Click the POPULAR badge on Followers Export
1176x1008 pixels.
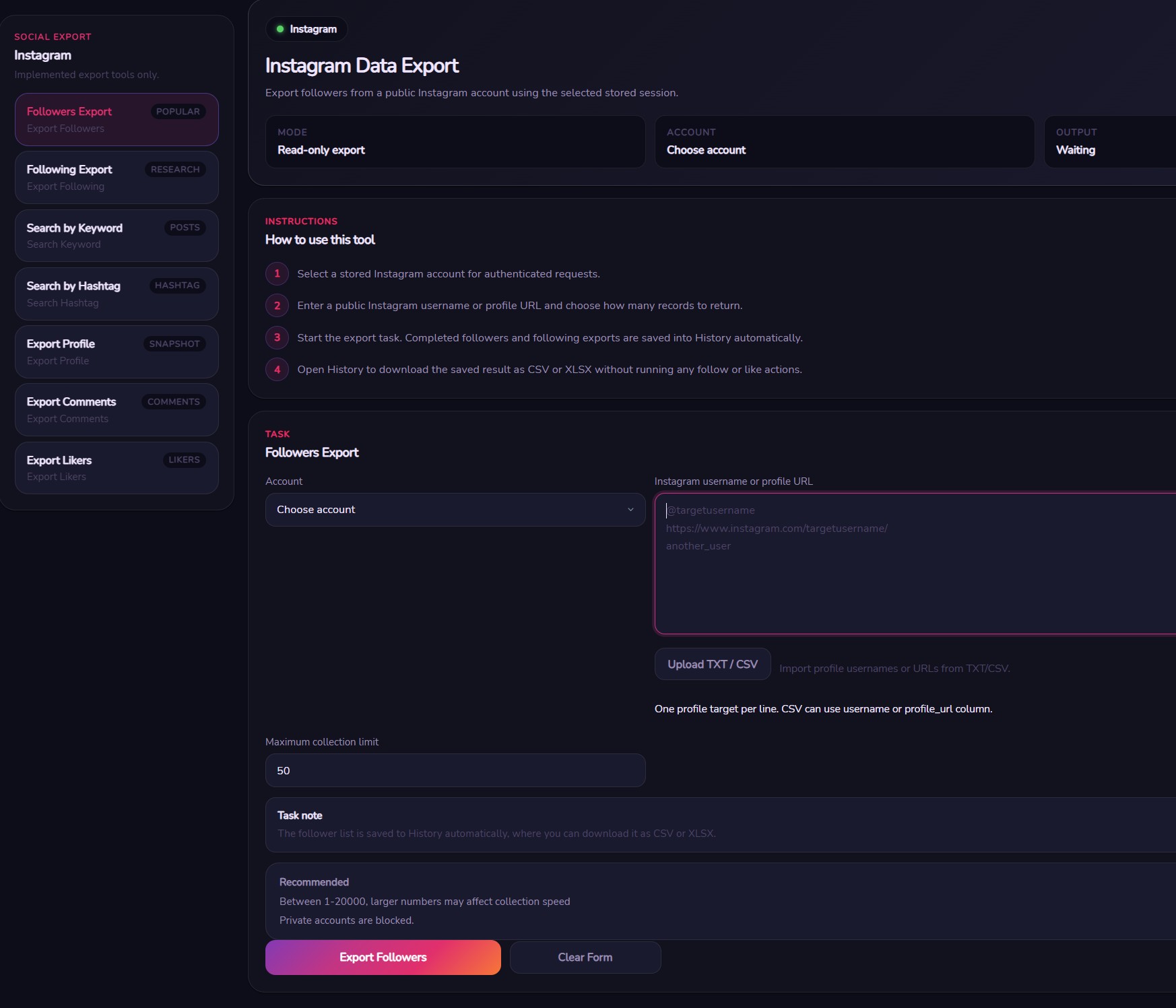click(x=178, y=112)
